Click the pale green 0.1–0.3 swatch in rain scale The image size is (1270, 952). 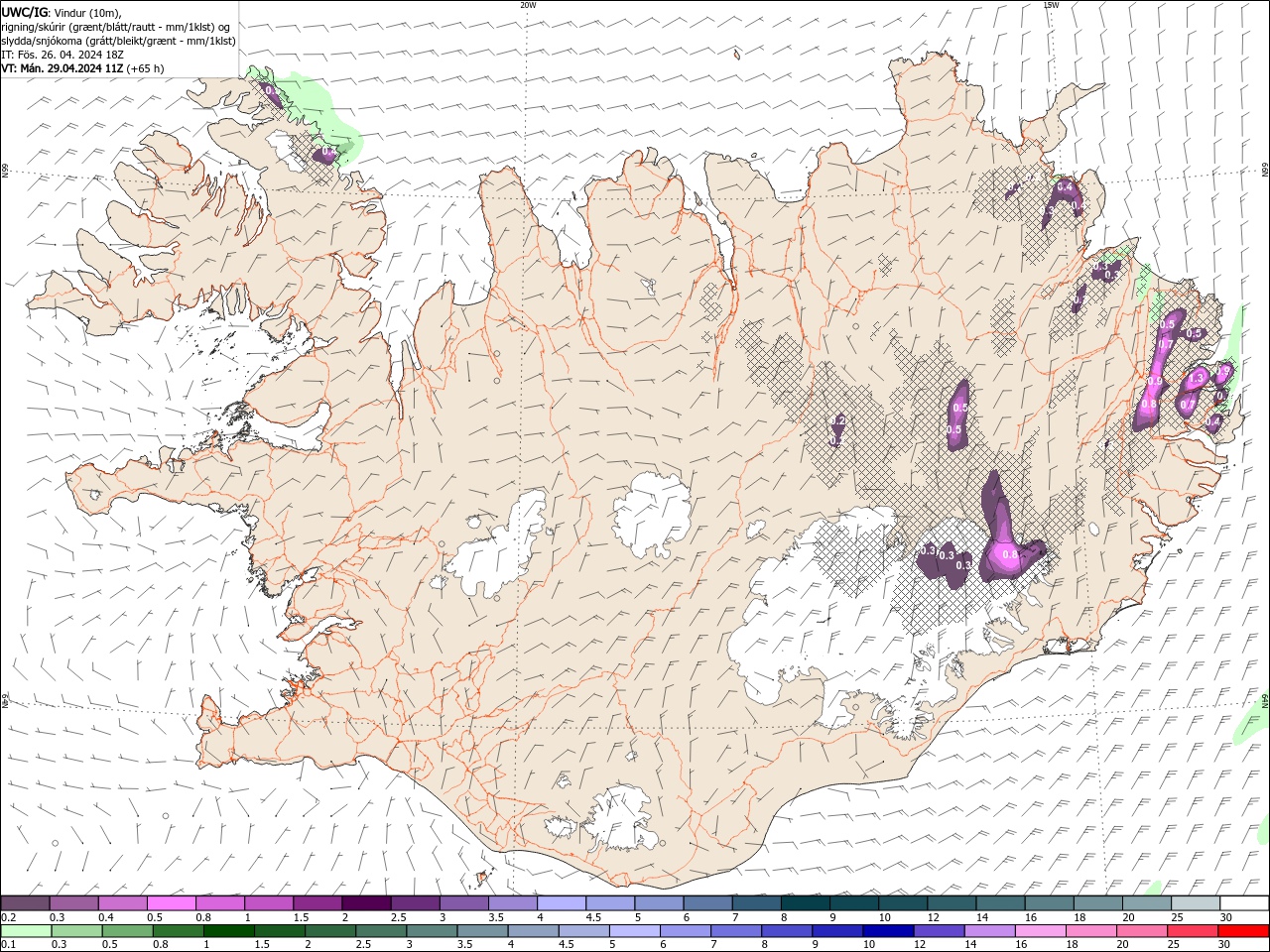coord(26,931)
